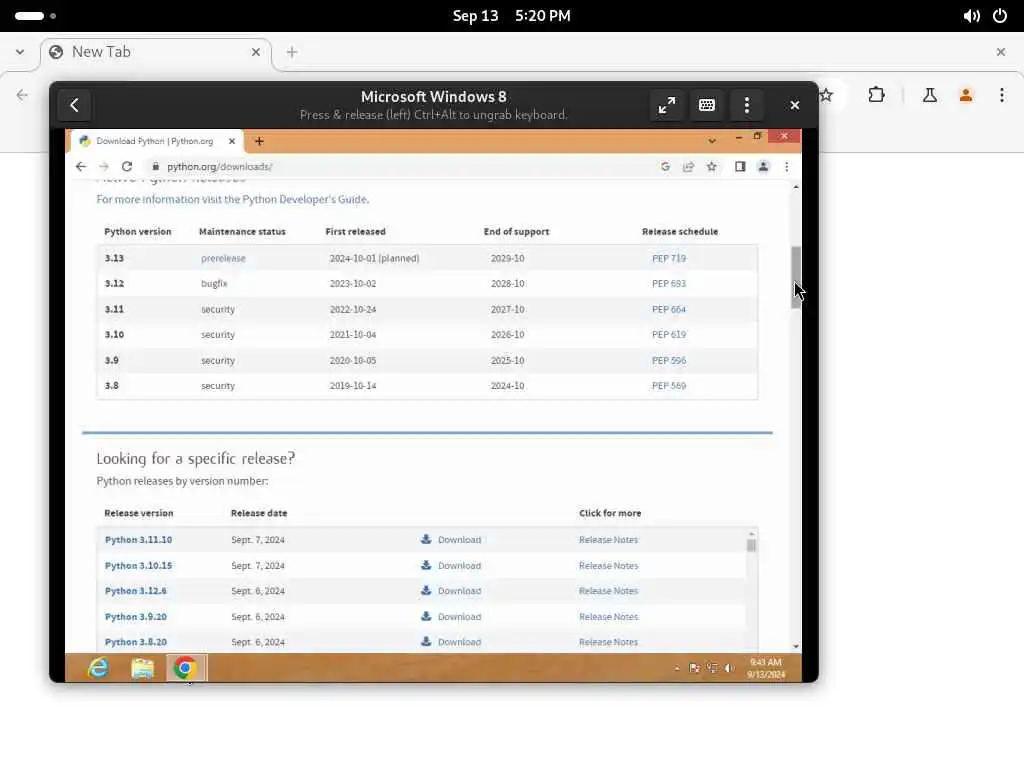Reload the python.org page in guest Chrome
1024x778 pixels.
[127, 167]
